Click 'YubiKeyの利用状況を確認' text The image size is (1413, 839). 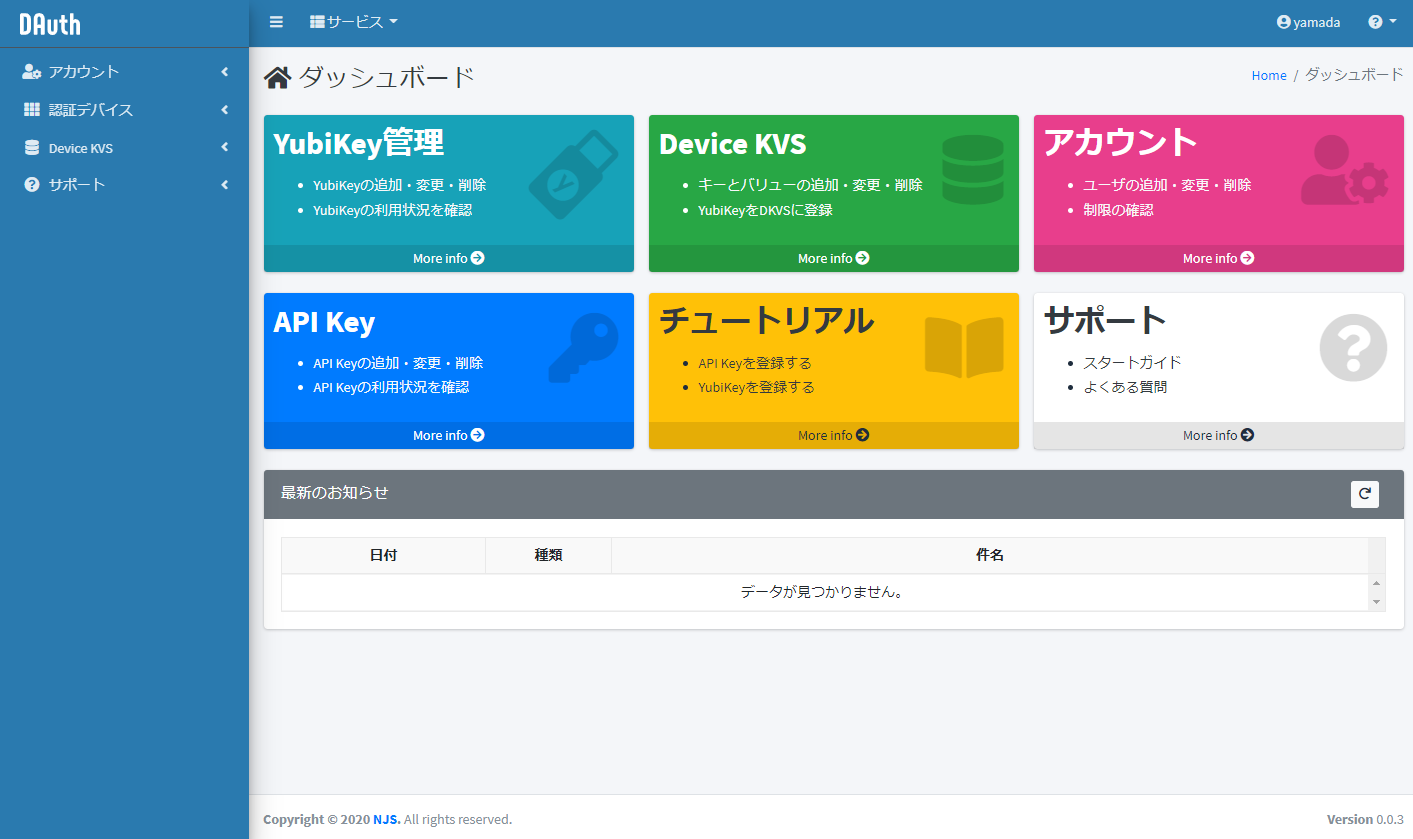click(x=392, y=210)
